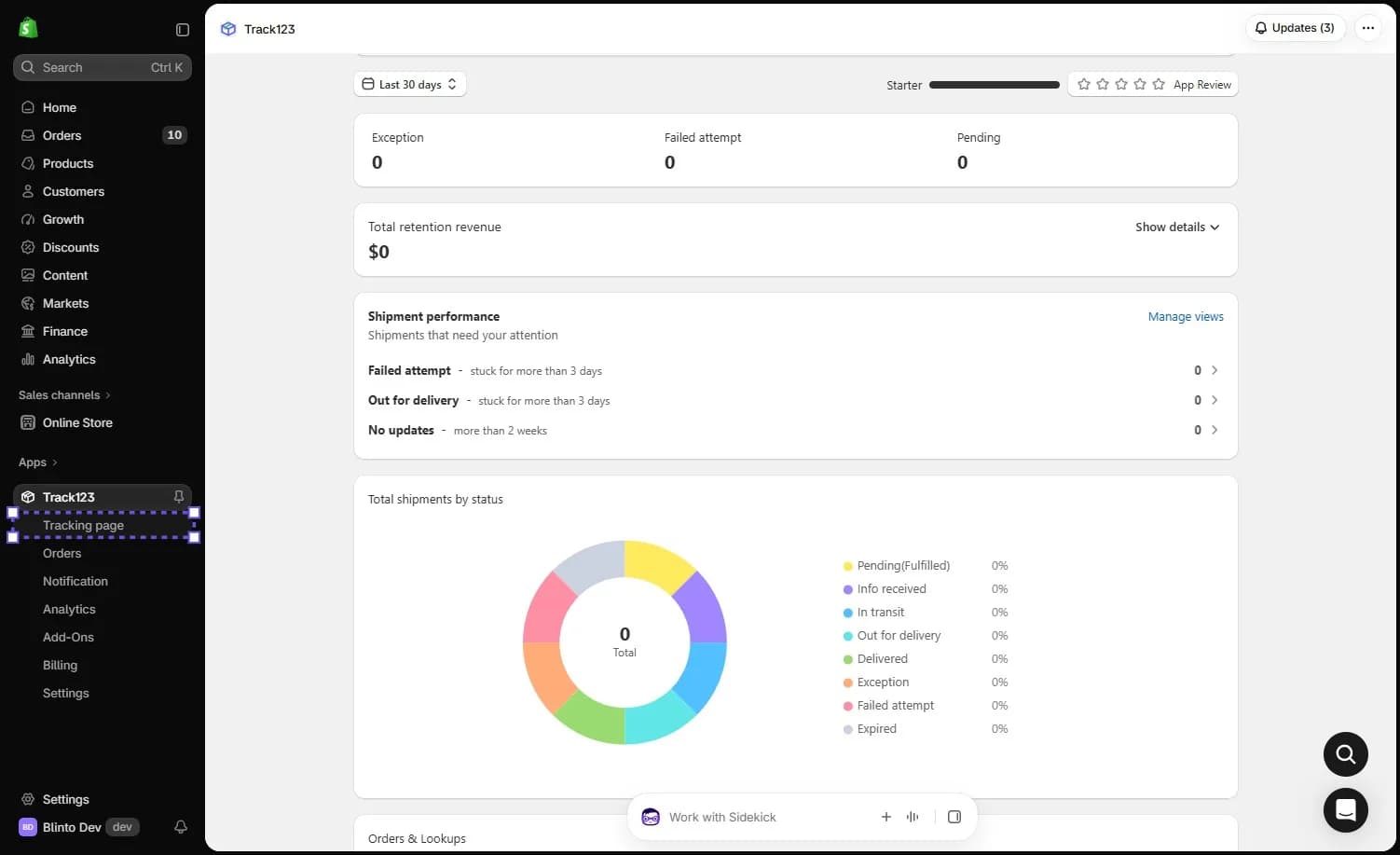Click the Starter plan progress bar
This screenshot has width=1400, height=855.
point(995,85)
